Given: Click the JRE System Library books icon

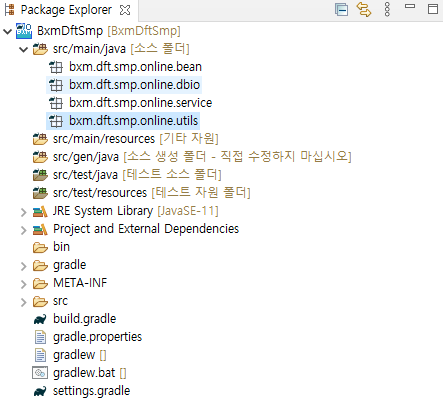Looking at the screenshot, I should [x=40, y=211].
